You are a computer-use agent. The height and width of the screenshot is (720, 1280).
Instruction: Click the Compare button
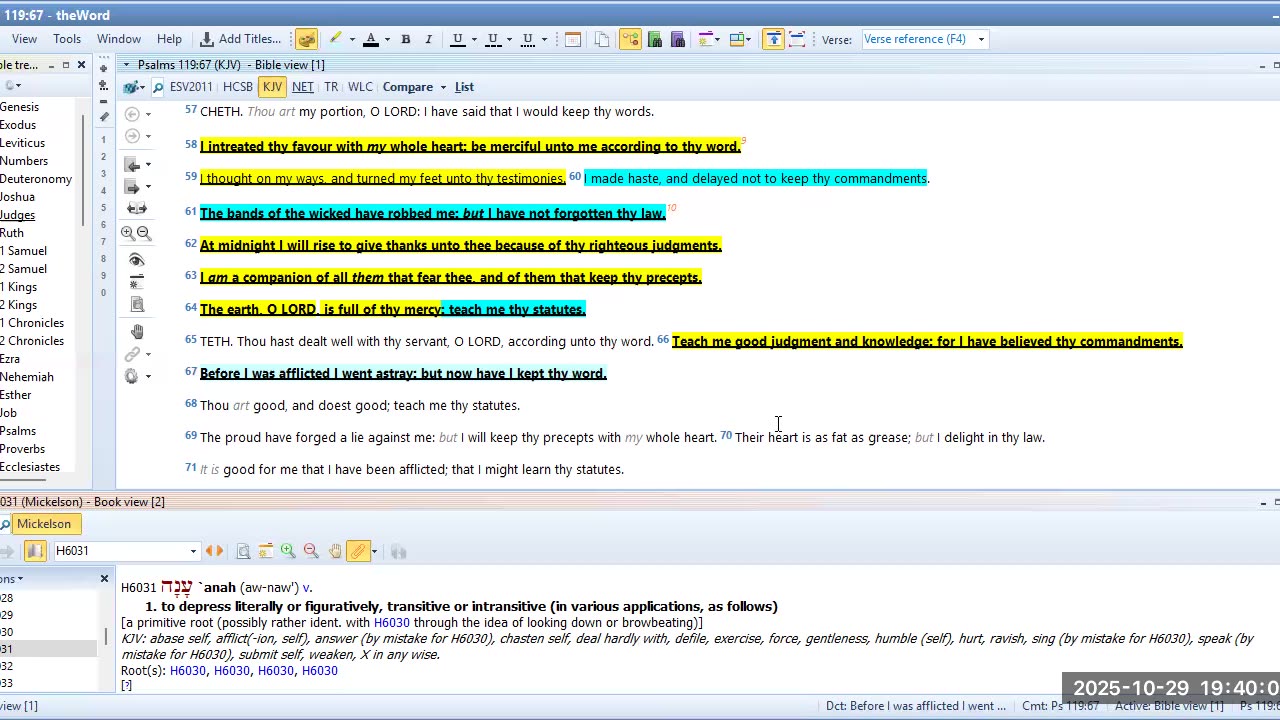408,87
